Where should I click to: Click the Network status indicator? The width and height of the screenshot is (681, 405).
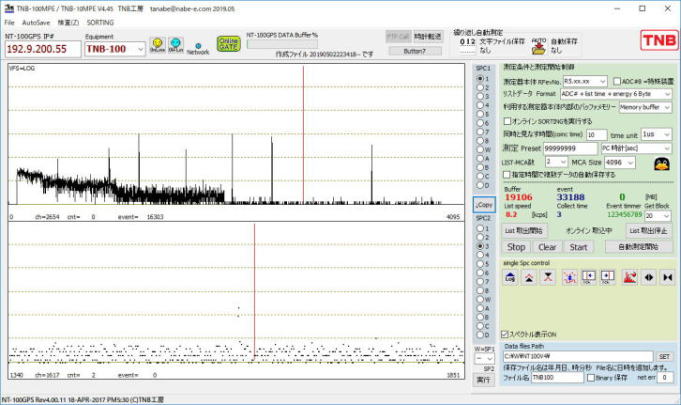pyautogui.click(x=198, y=48)
